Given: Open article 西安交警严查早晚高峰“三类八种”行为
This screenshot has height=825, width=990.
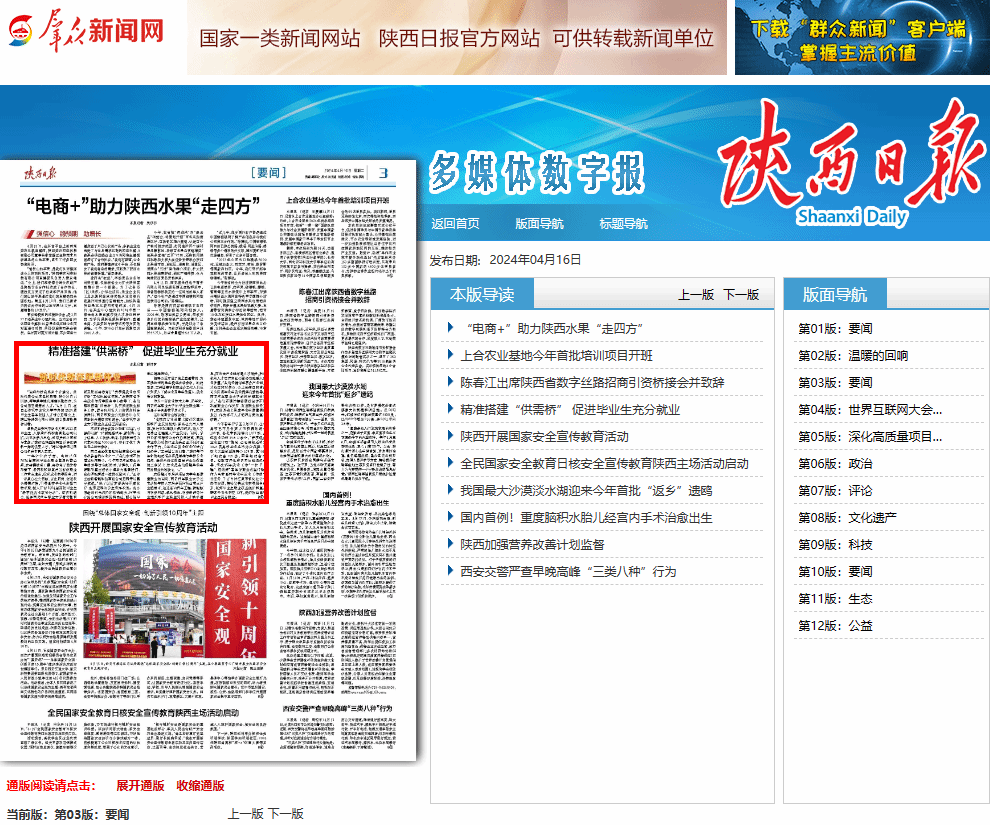Looking at the screenshot, I should click(568, 572).
